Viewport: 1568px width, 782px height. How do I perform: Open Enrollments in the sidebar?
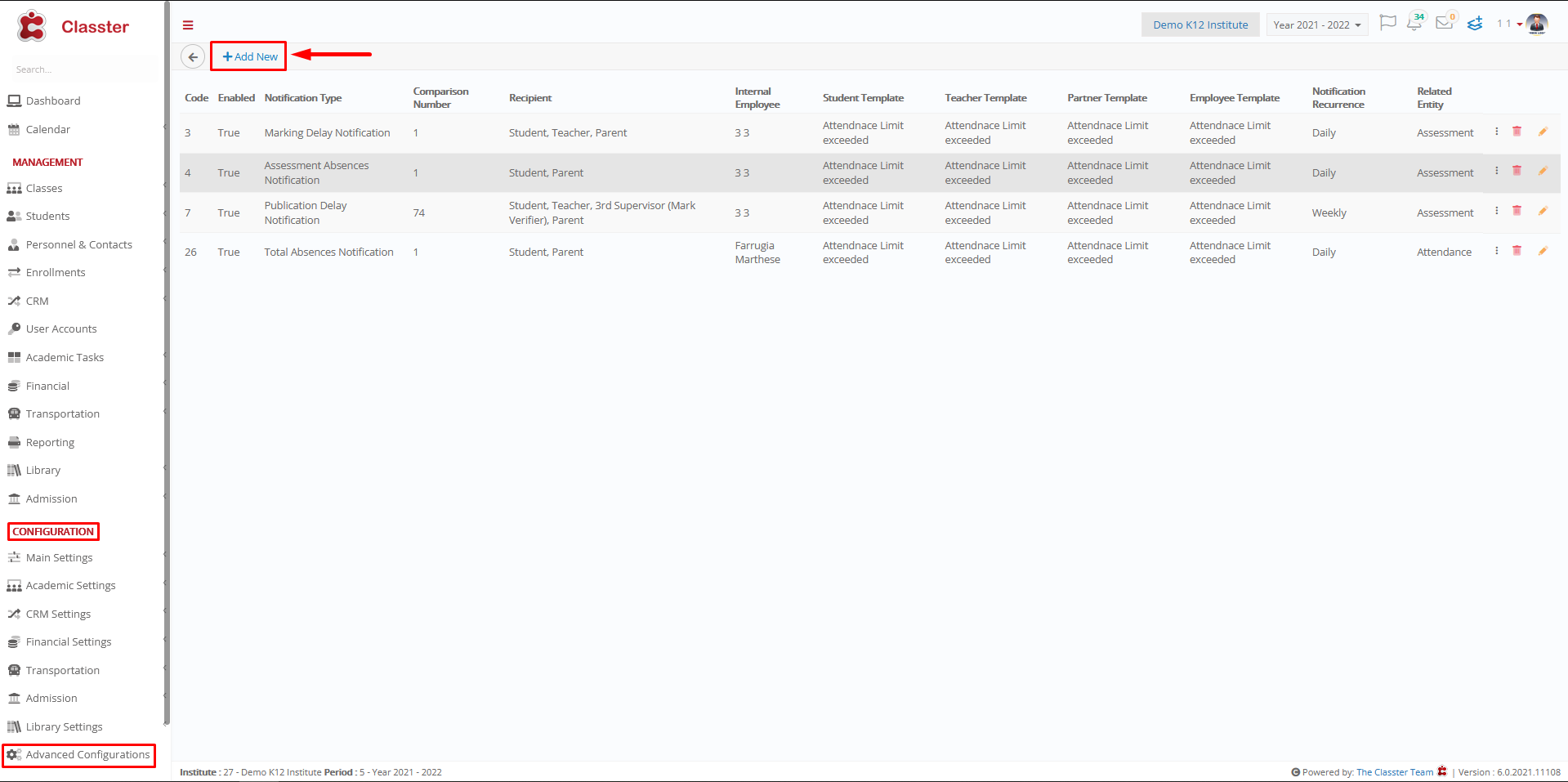(x=56, y=272)
